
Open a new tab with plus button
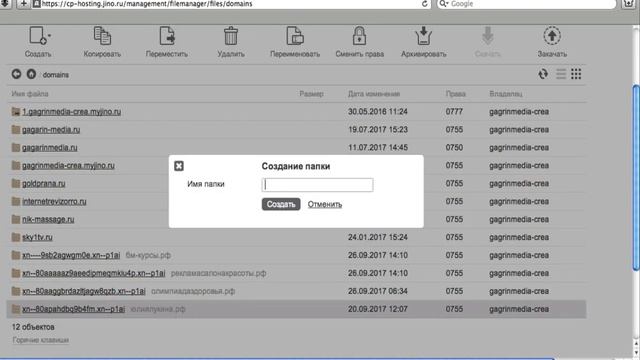point(23,4)
